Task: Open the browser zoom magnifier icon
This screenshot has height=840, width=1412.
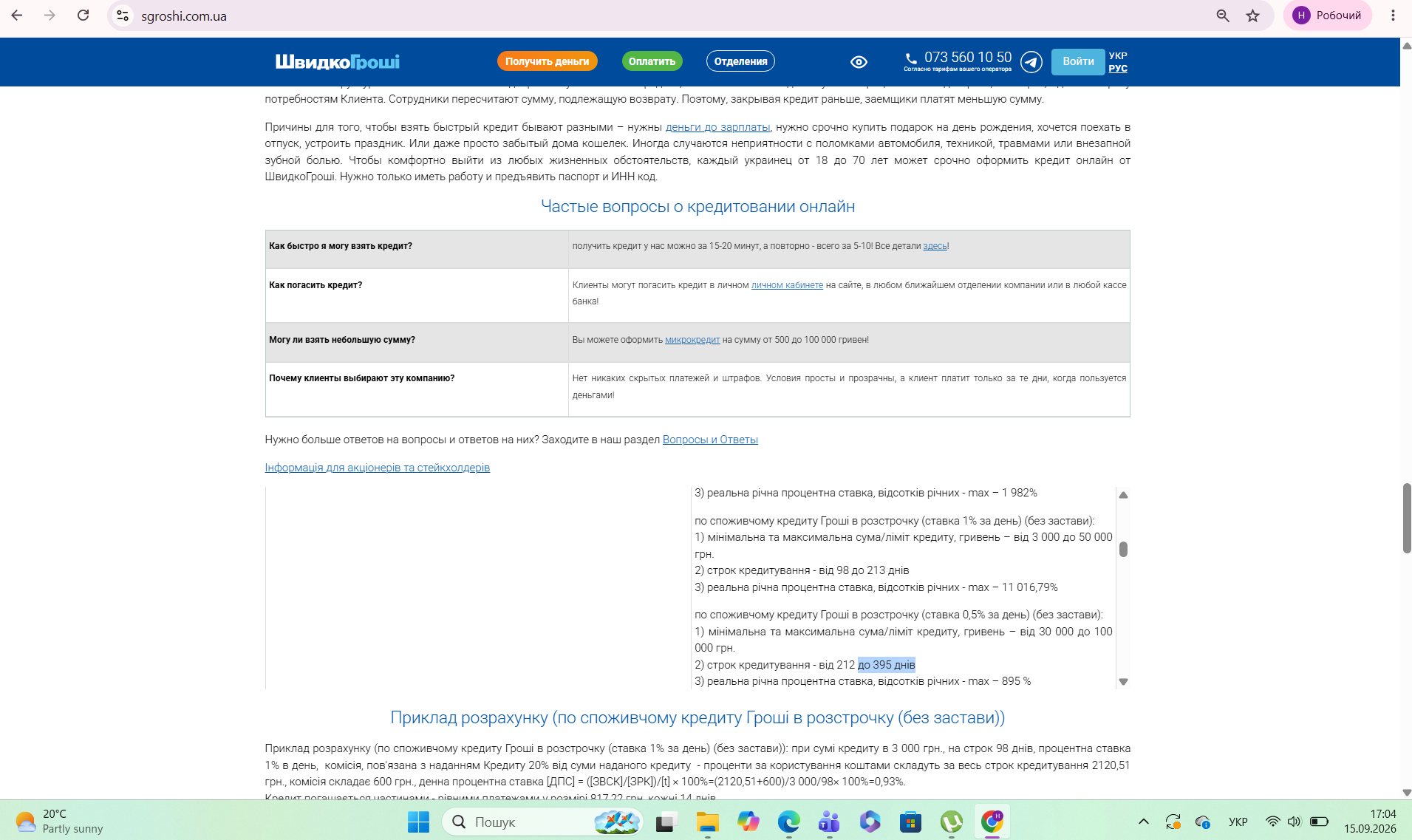Action: 1223,16
